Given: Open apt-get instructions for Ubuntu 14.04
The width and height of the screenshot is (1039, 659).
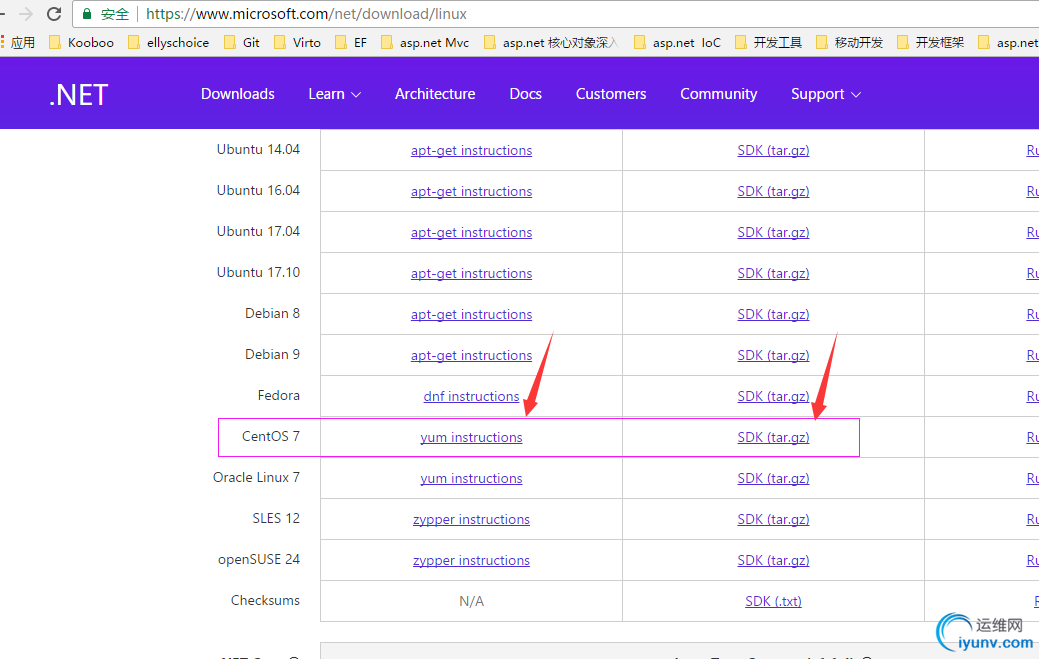Looking at the screenshot, I should pos(471,150).
